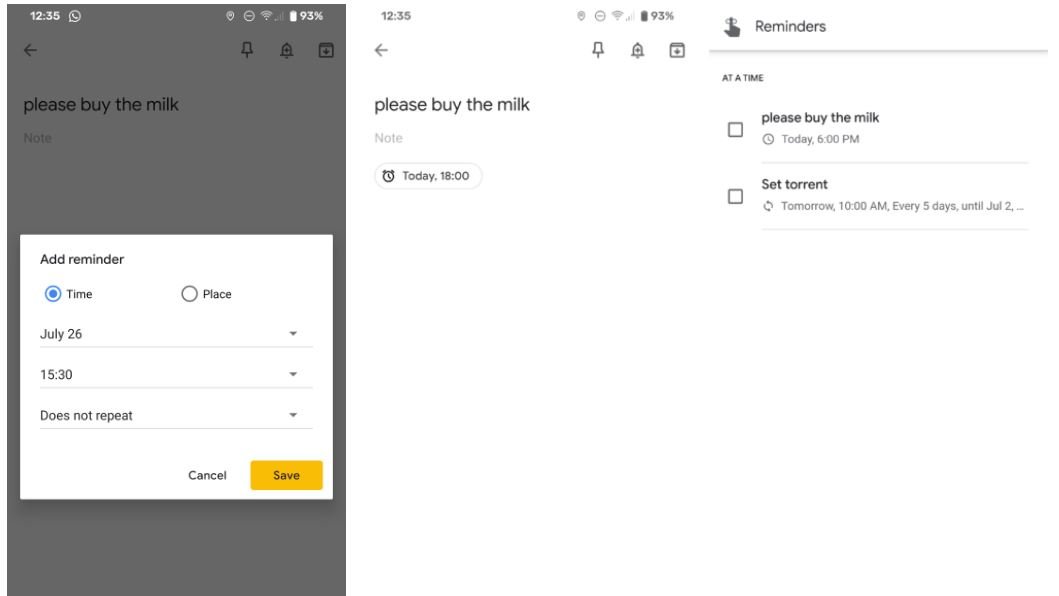Tap the Today, 18:00 reminder chip
The height and width of the screenshot is (596, 1059).
click(x=428, y=176)
